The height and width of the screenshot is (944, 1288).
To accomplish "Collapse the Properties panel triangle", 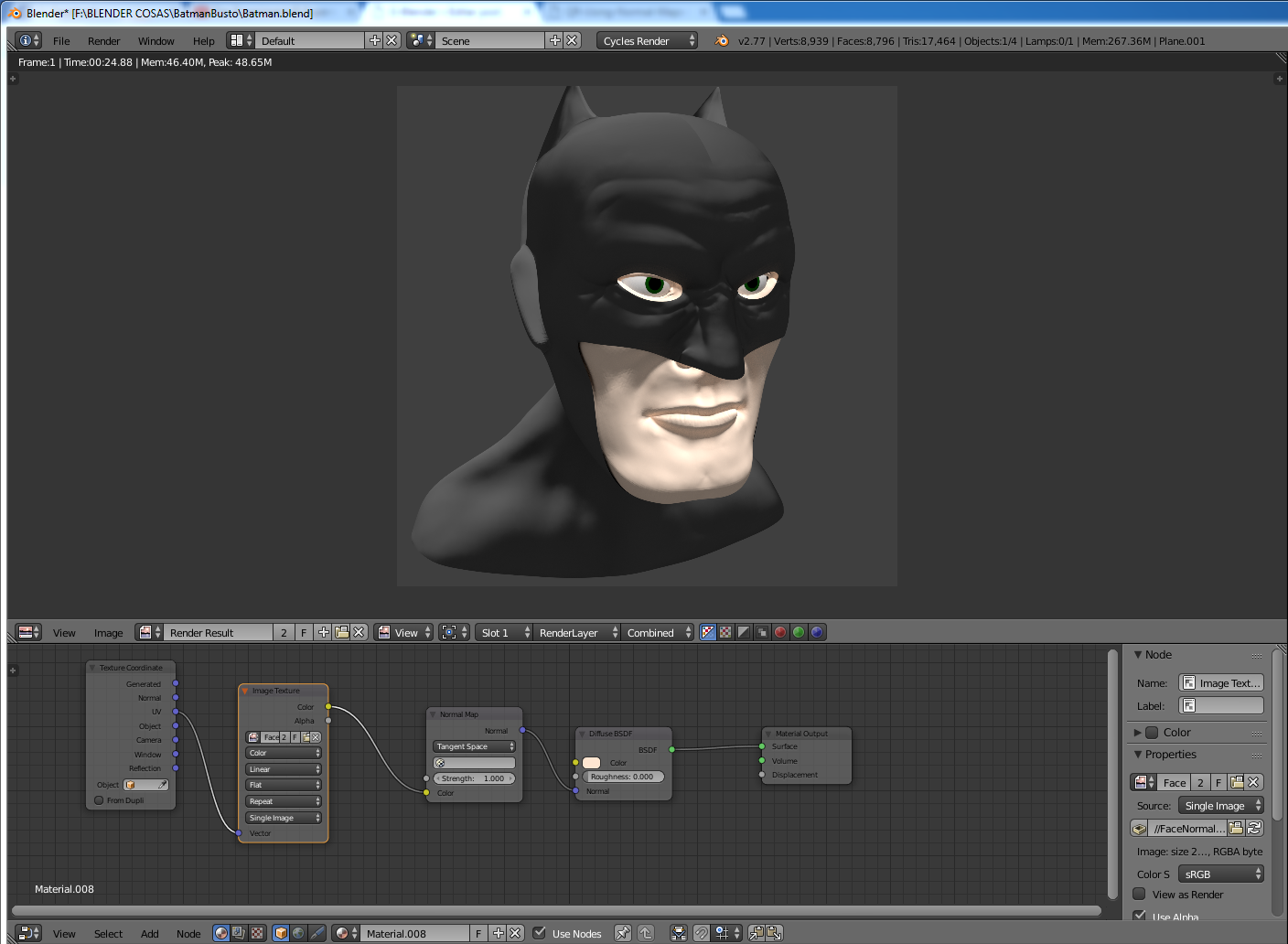I will (1138, 754).
